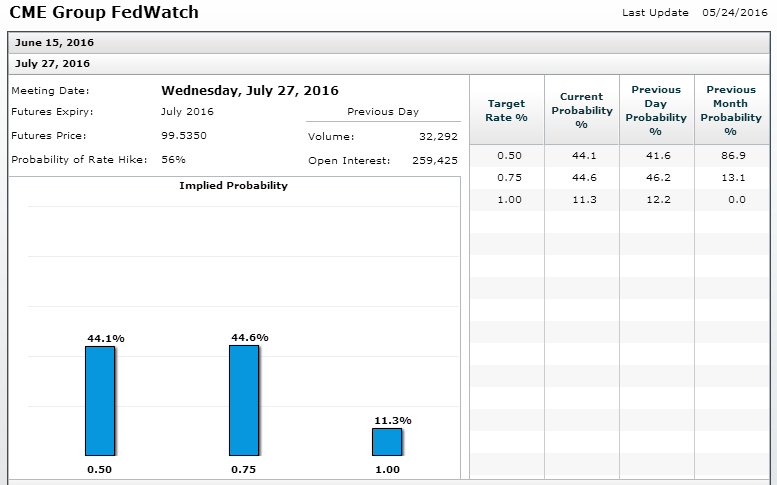Click the 0.50 chart axis label
Image resolution: width=777 pixels, height=485 pixels.
coord(100,470)
